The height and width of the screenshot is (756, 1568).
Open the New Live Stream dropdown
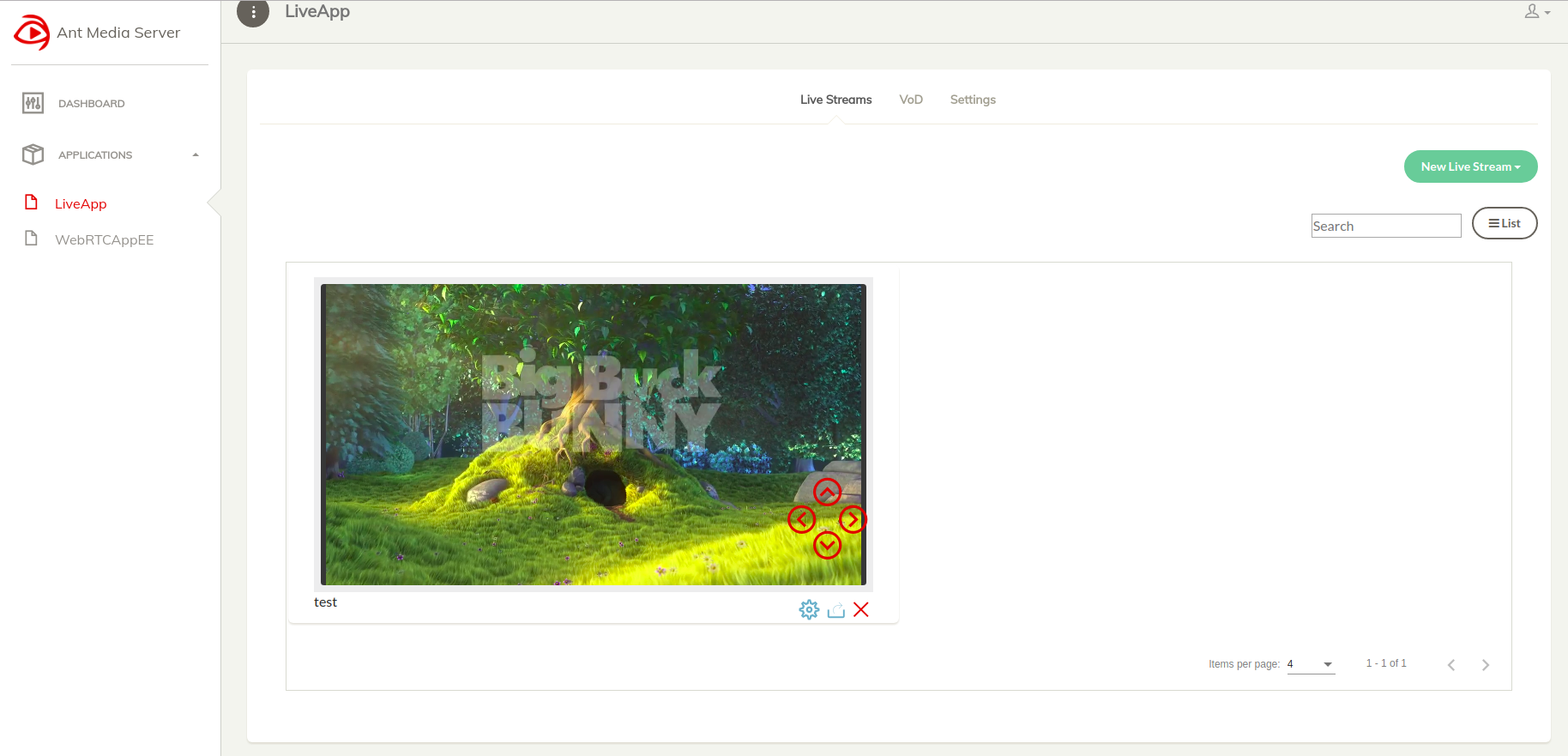coord(1470,166)
